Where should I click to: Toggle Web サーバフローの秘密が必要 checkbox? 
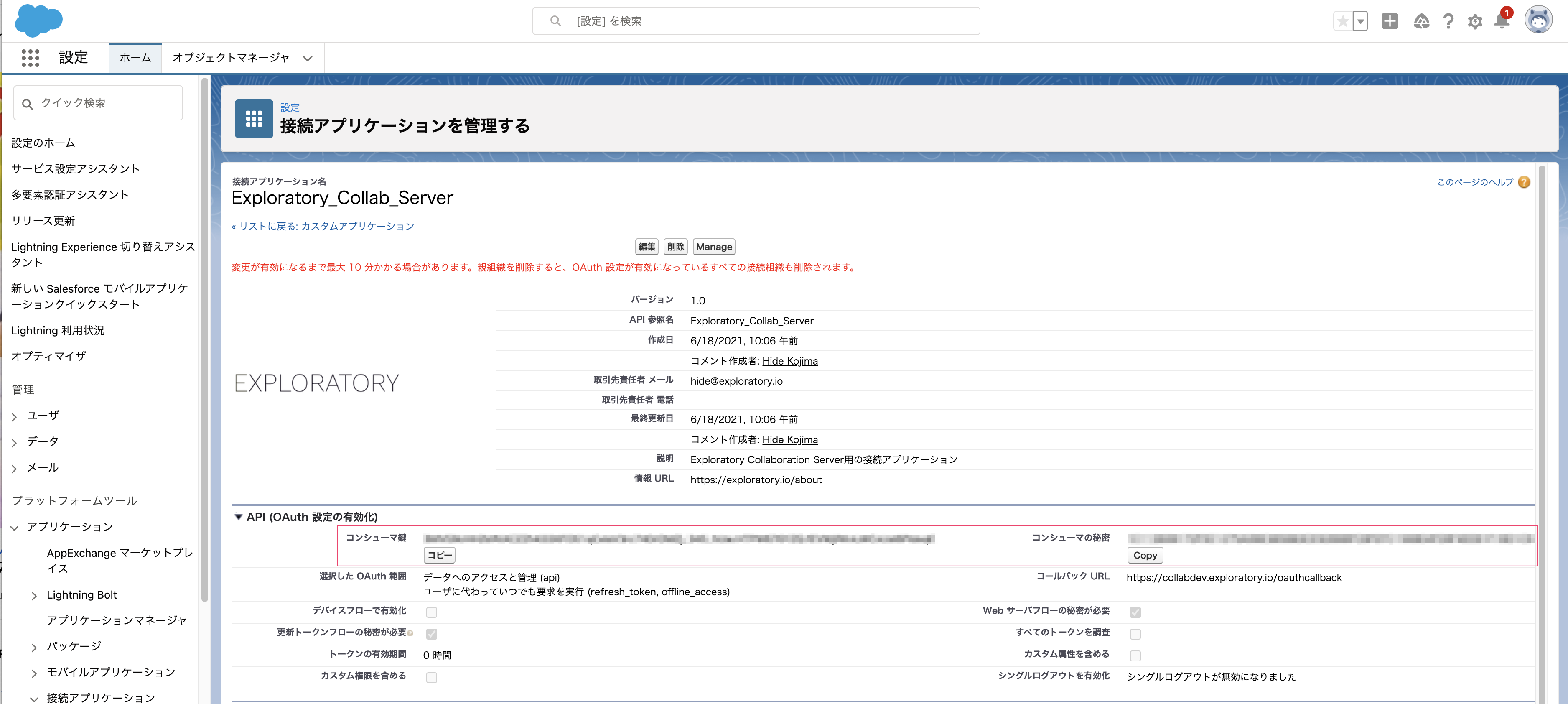[1135, 612]
